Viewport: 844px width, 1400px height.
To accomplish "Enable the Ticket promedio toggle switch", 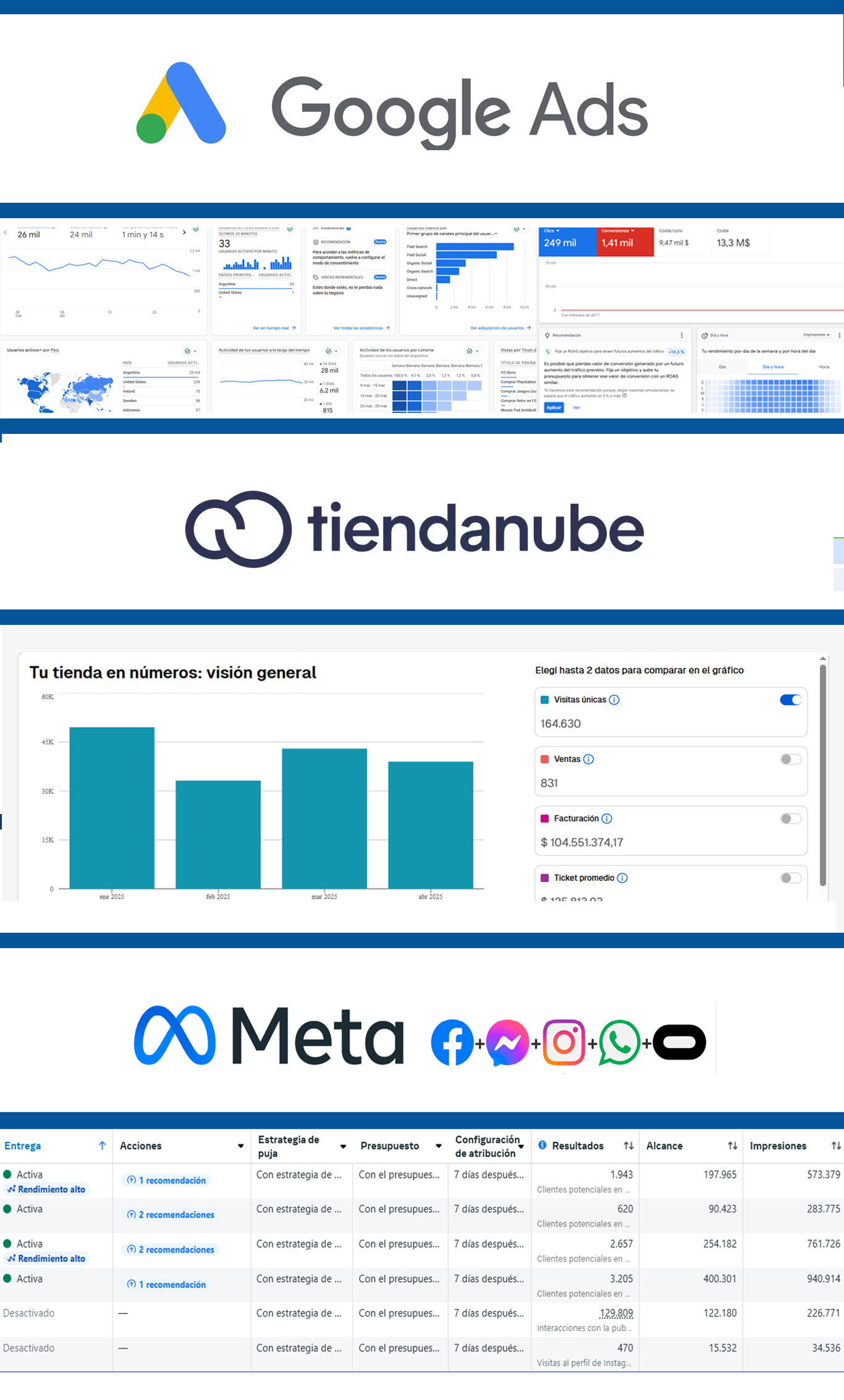I will 791,878.
